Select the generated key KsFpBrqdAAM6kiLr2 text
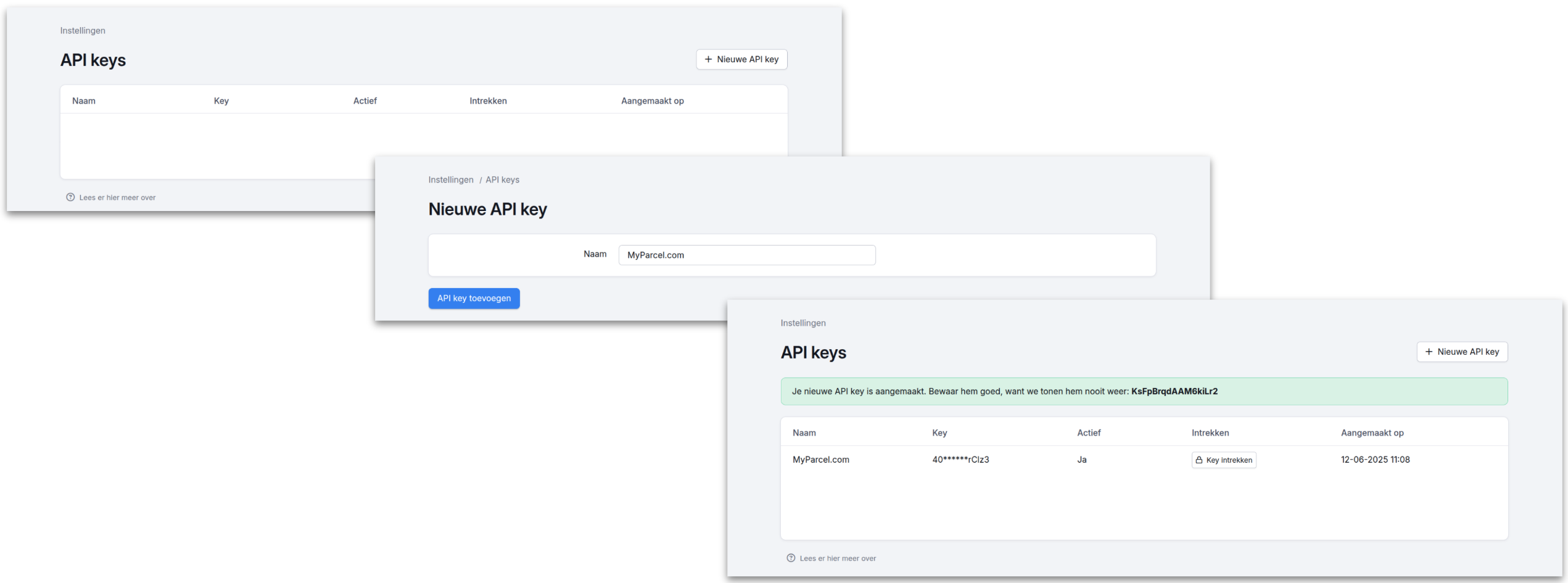 (x=1174, y=392)
